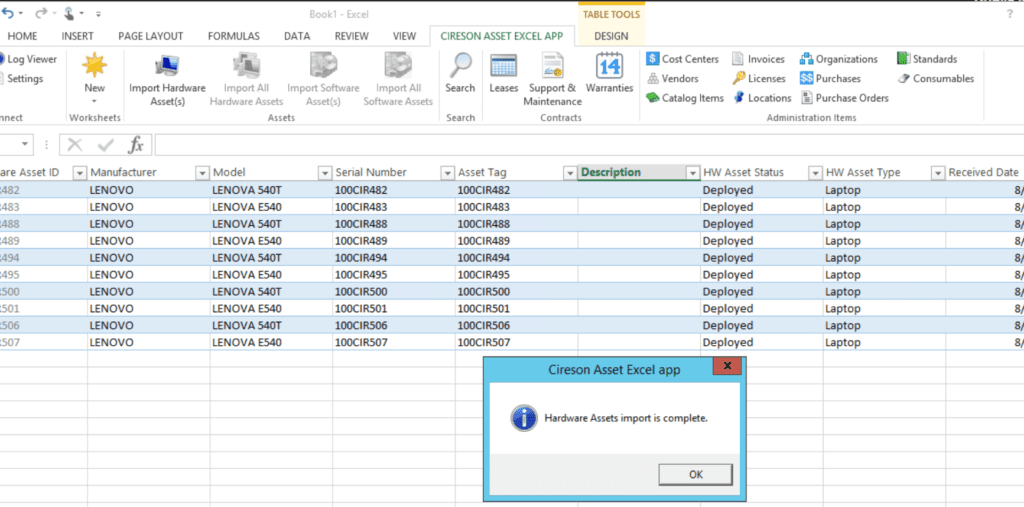This screenshot has width=1024, height=507.
Task: Open Cost Centers administration item
Action: tap(682, 59)
